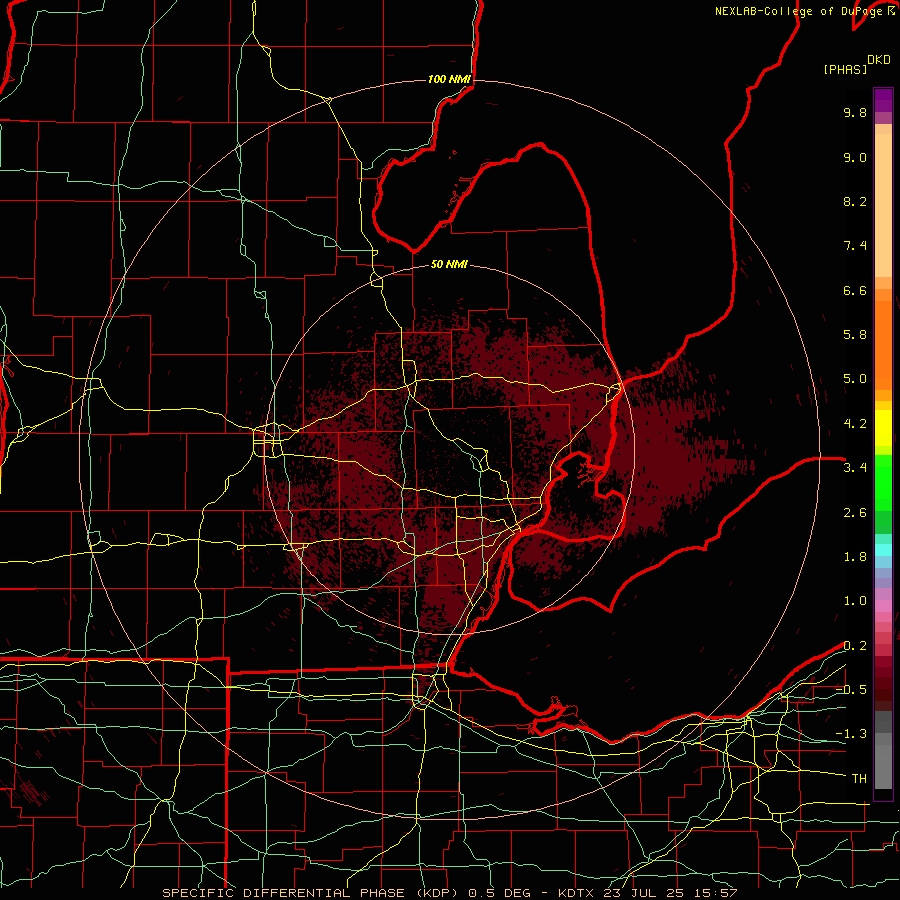Click the 9.0 legend value

(855, 157)
